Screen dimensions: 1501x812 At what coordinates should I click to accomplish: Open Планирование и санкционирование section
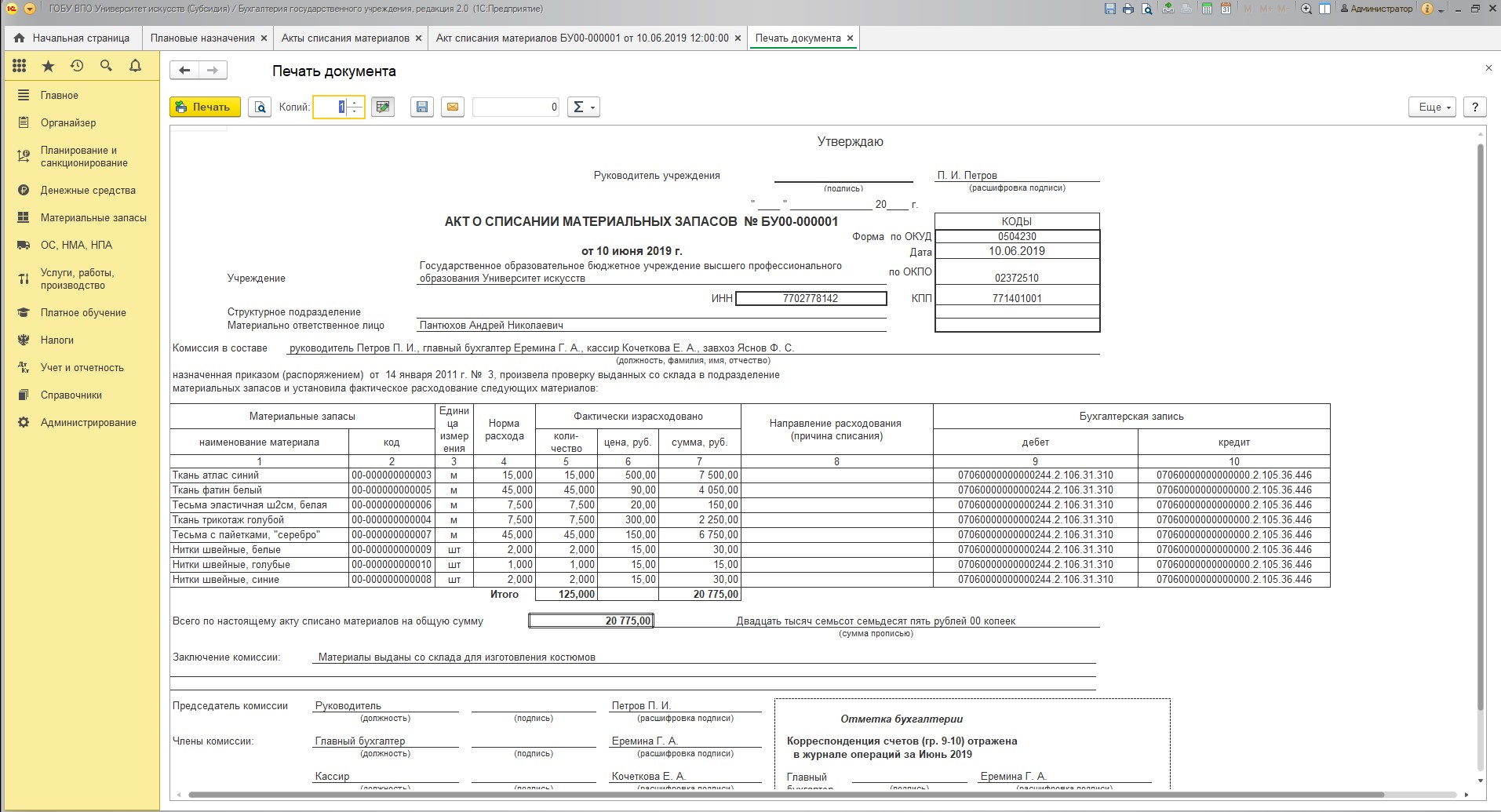(82, 156)
